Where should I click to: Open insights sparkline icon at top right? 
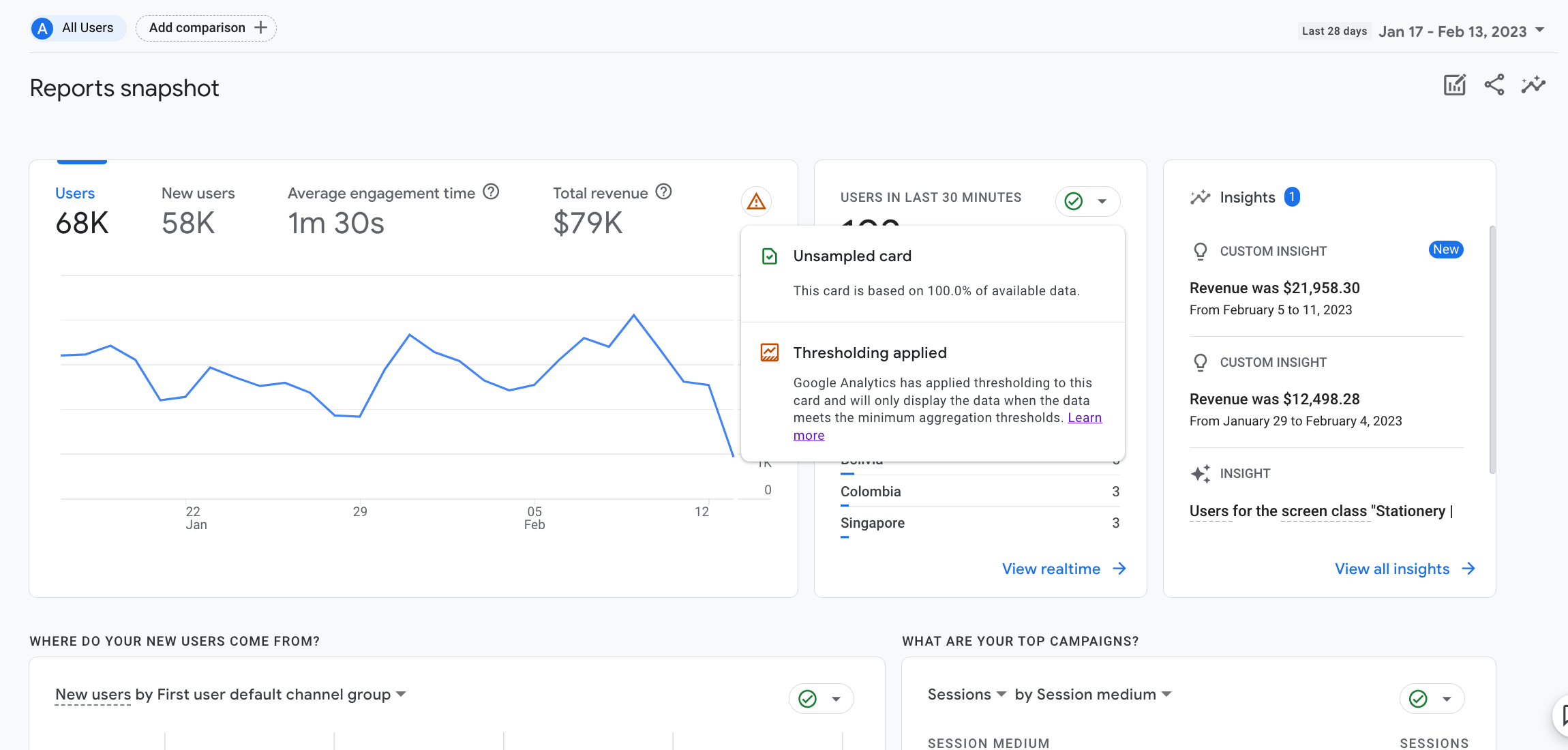tap(1533, 85)
